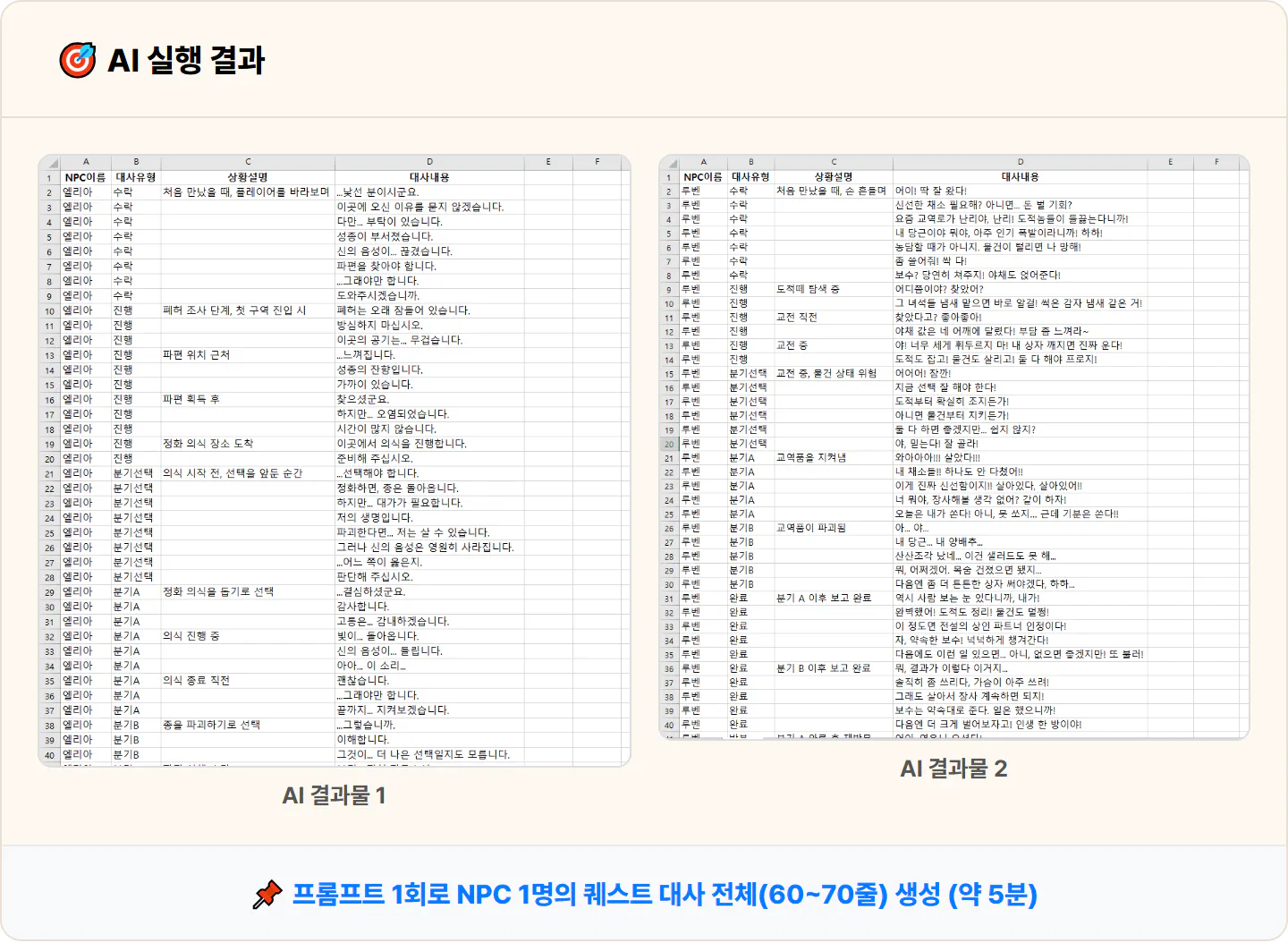Viewport: 1288px width, 943px height.
Task: Select the 'AI 실행 결과' heading
Action: click(186, 60)
